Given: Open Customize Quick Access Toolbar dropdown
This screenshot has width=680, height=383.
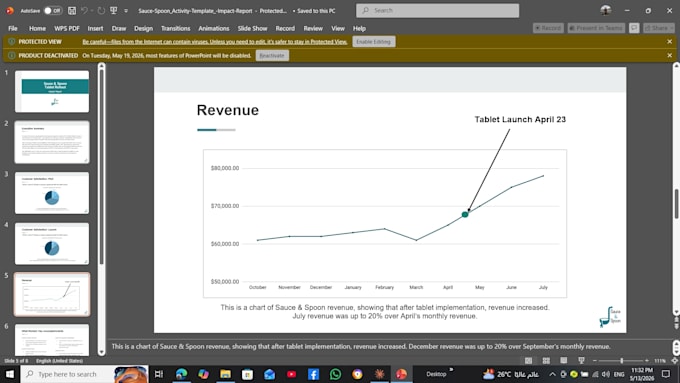Looking at the screenshot, I should (x=126, y=10).
